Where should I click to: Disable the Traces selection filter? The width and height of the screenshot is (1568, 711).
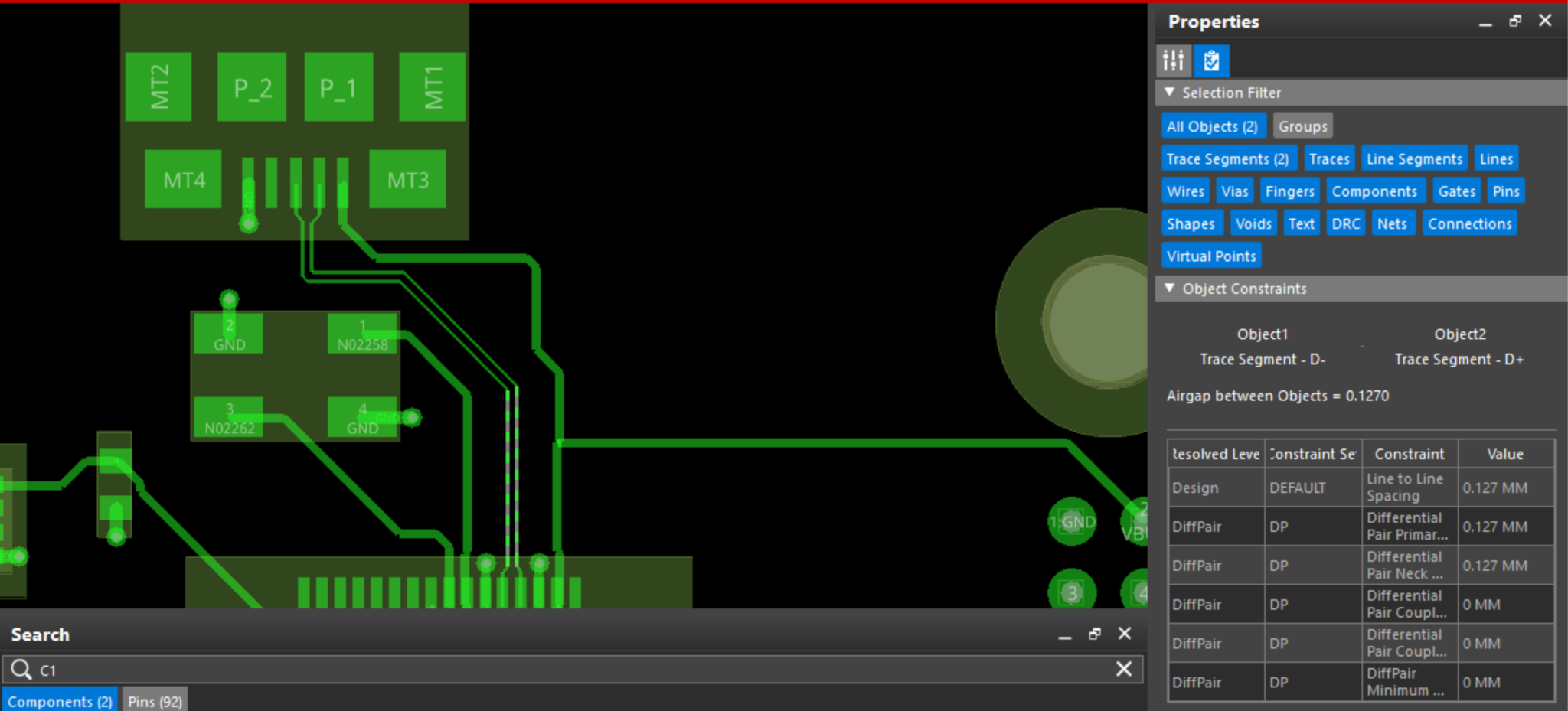pyautogui.click(x=1329, y=158)
